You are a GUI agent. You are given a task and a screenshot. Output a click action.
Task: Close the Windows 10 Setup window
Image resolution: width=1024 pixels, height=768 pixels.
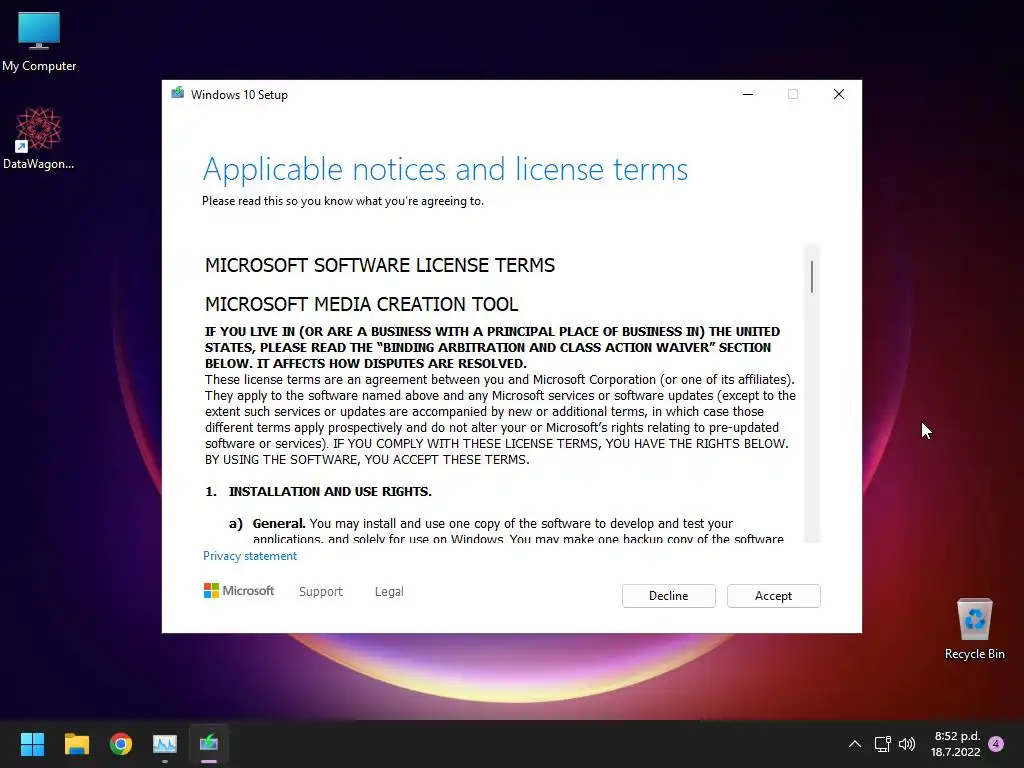click(839, 94)
